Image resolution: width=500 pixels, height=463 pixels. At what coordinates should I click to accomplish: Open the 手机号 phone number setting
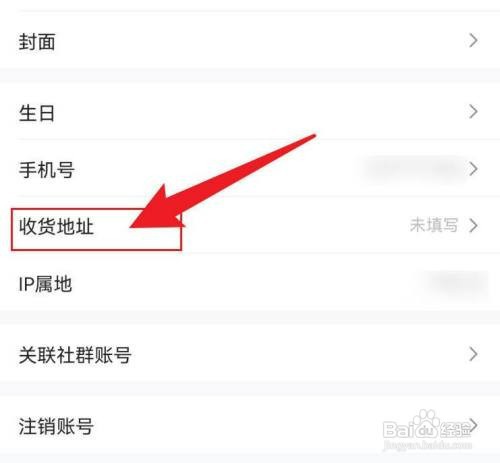(x=250, y=169)
